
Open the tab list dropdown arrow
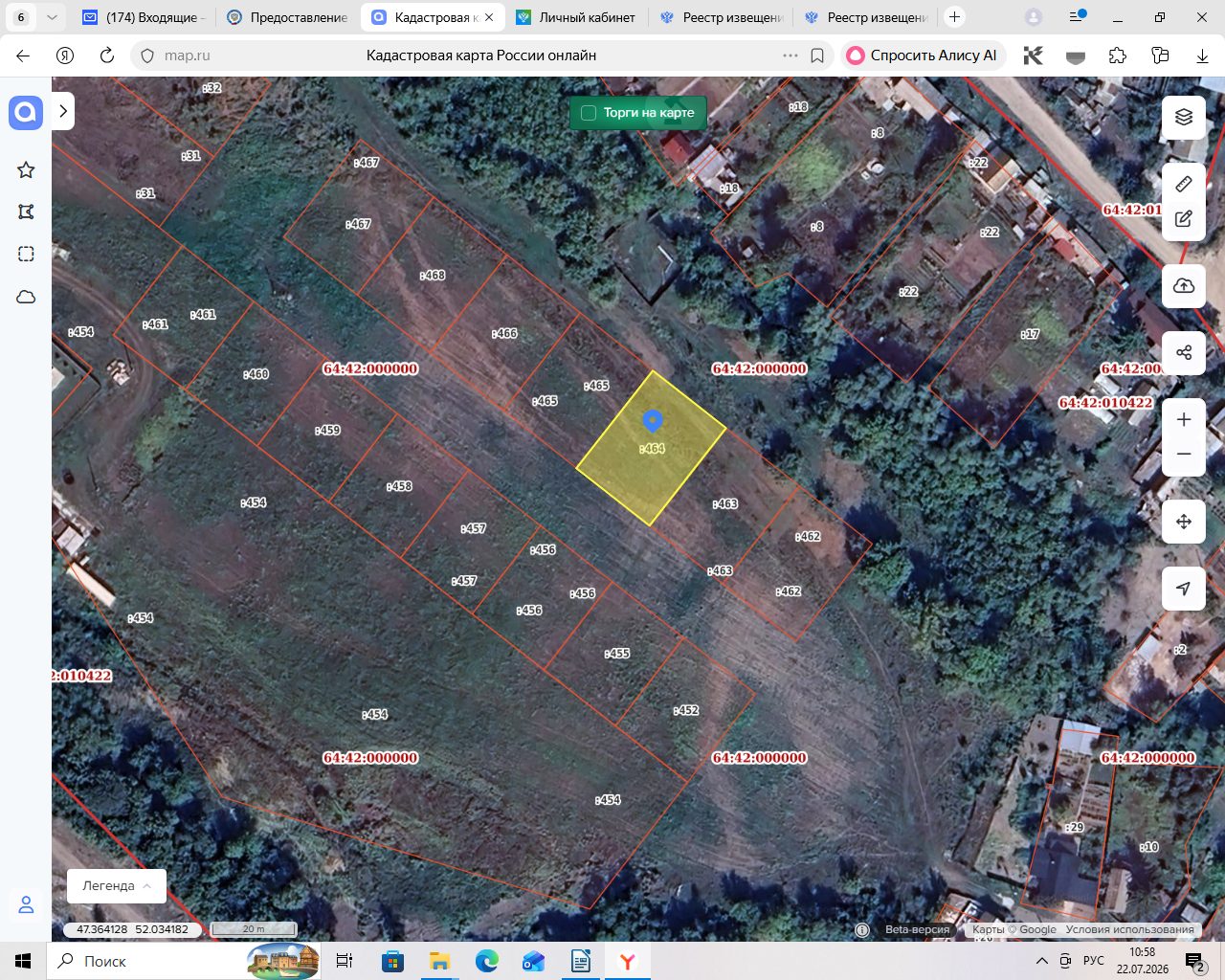click(x=52, y=17)
